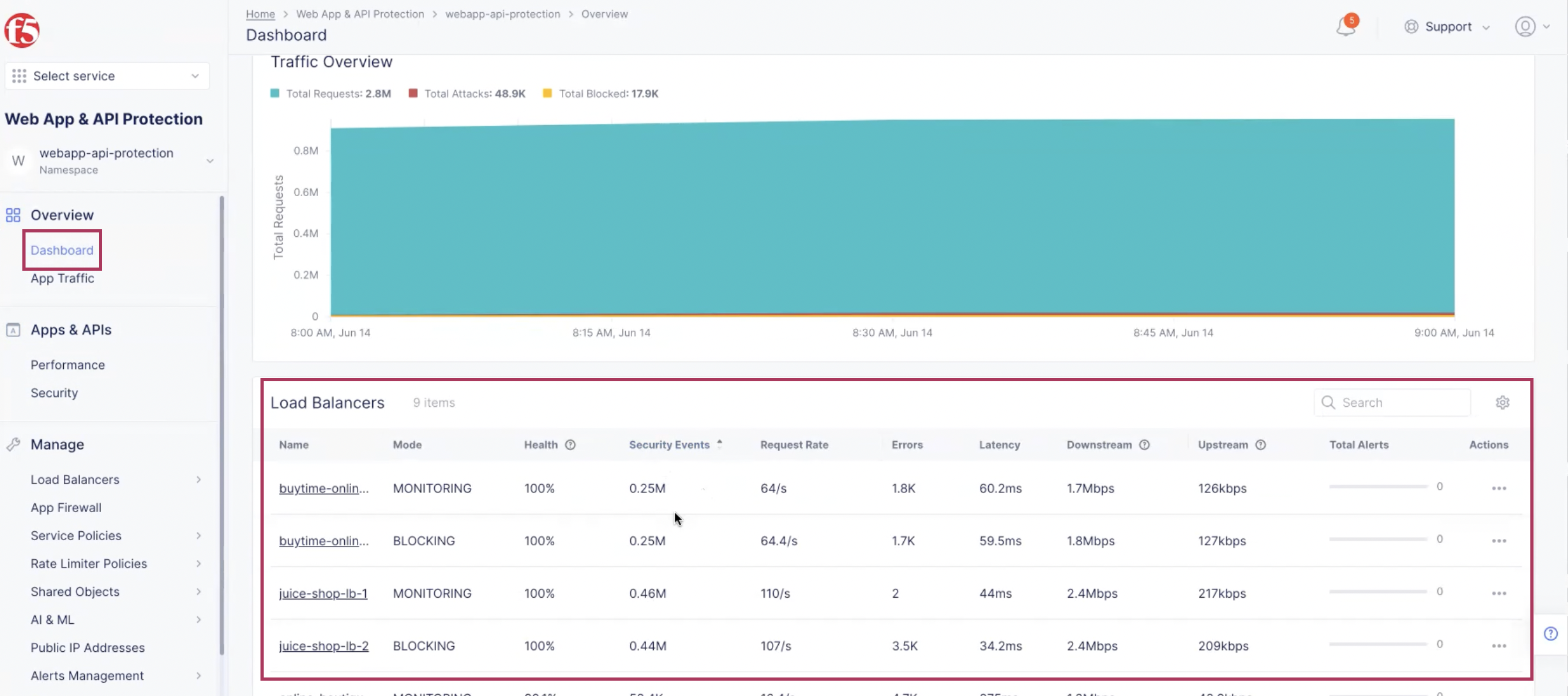Expand the Rate Limiter Policies submenu
This screenshot has width=1568, height=696.
tap(199, 564)
